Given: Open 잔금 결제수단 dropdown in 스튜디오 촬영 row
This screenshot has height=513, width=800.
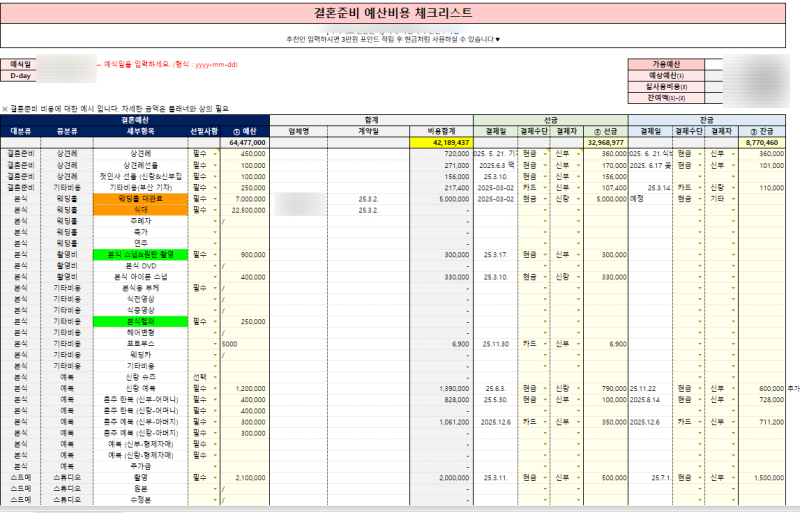Looking at the screenshot, I should coord(700,478).
